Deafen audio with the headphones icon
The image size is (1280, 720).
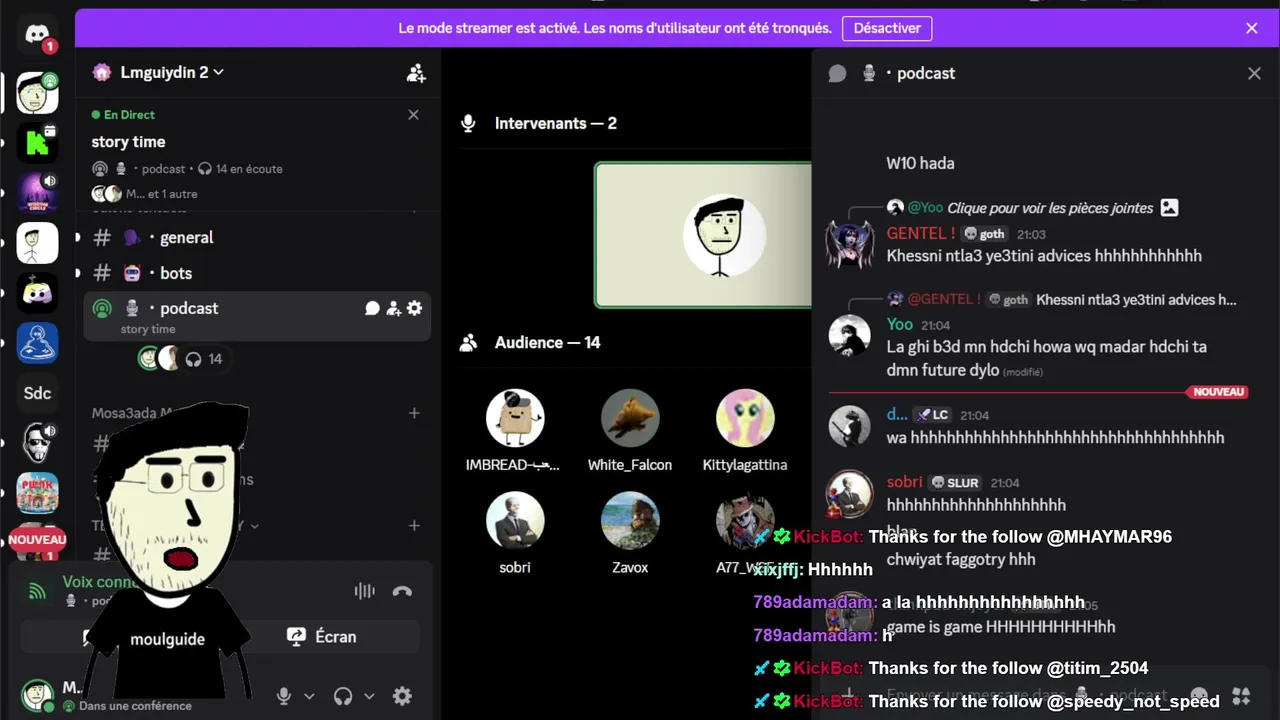(x=343, y=696)
